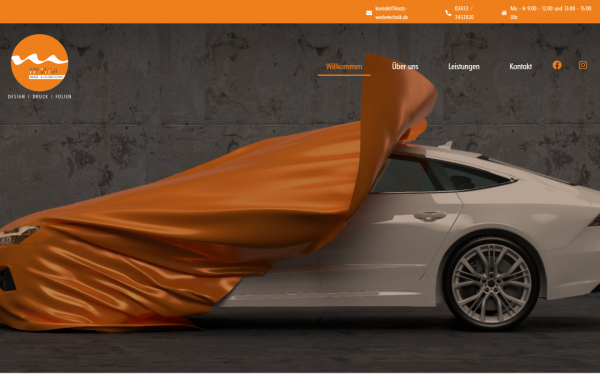Open the Instagram profile icon
Viewport: 600px width, 375px height.
coord(582,65)
